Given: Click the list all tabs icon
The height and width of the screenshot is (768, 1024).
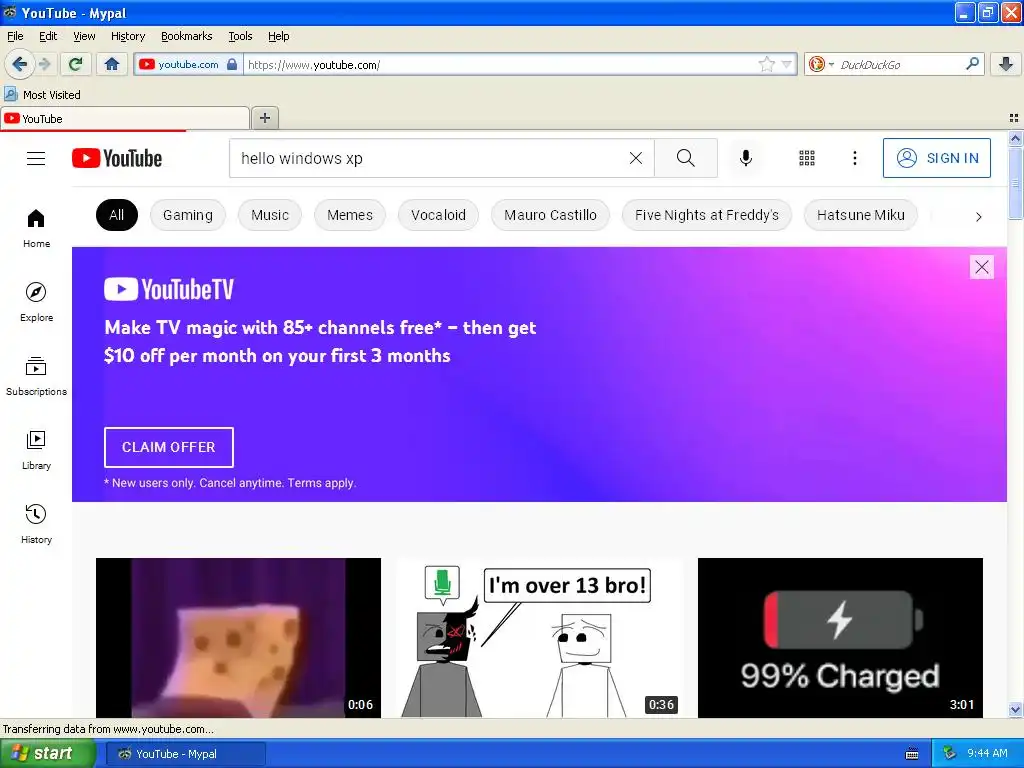Looking at the screenshot, I should pos(1014,118).
